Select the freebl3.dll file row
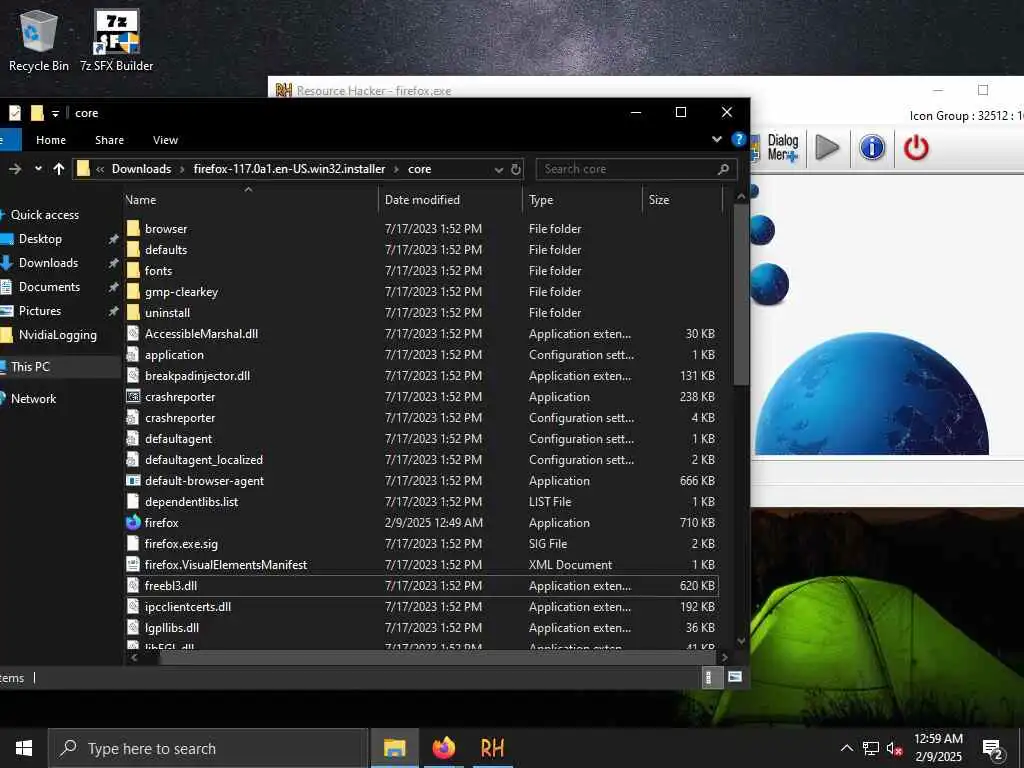This screenshot has height=768, width=1024. pyautogui.click(x=422, y=586)
